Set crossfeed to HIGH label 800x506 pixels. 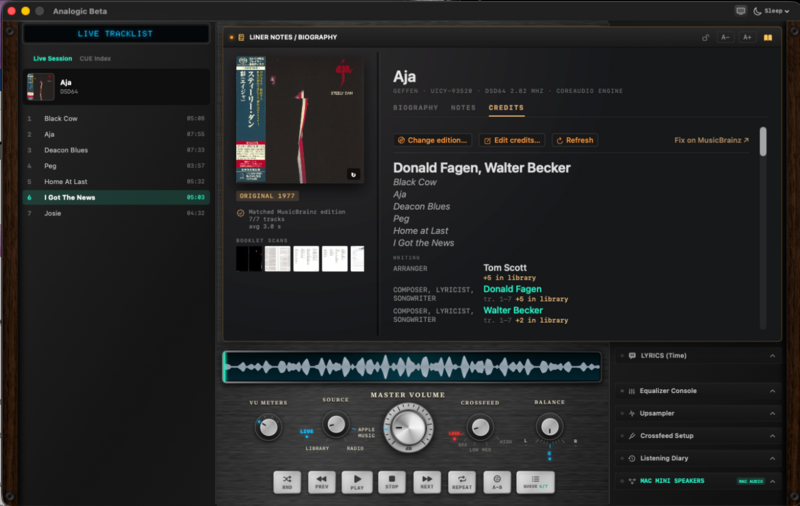tap(506, 442)
